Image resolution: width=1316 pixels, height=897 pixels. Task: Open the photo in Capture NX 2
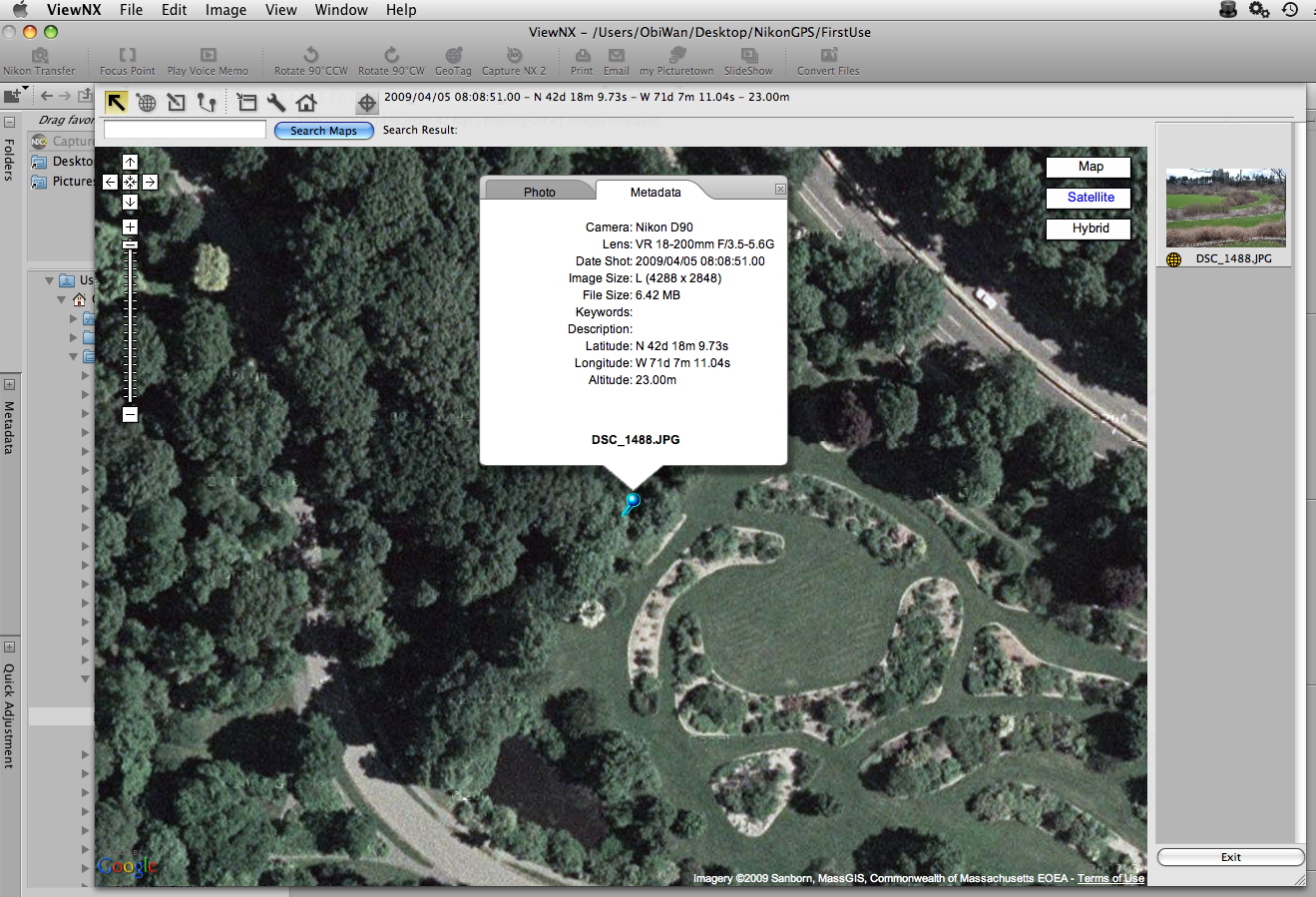tap(514, 62)
